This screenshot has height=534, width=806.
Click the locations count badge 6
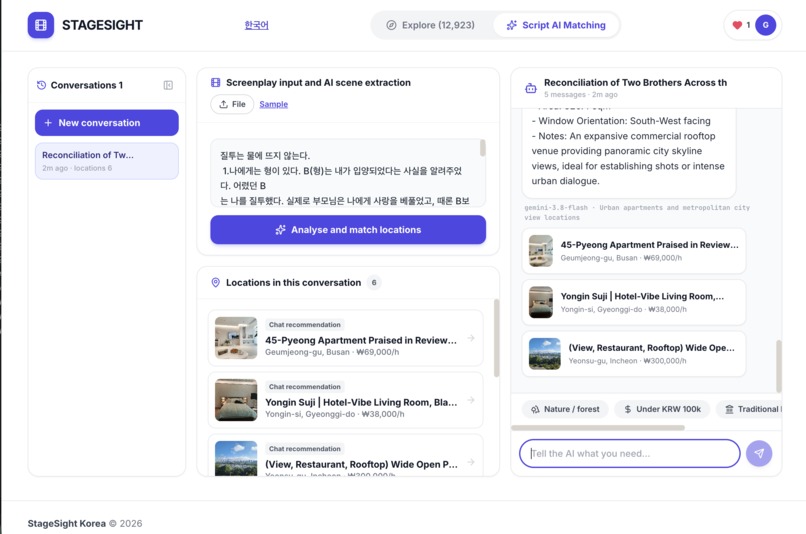[374, 283]
